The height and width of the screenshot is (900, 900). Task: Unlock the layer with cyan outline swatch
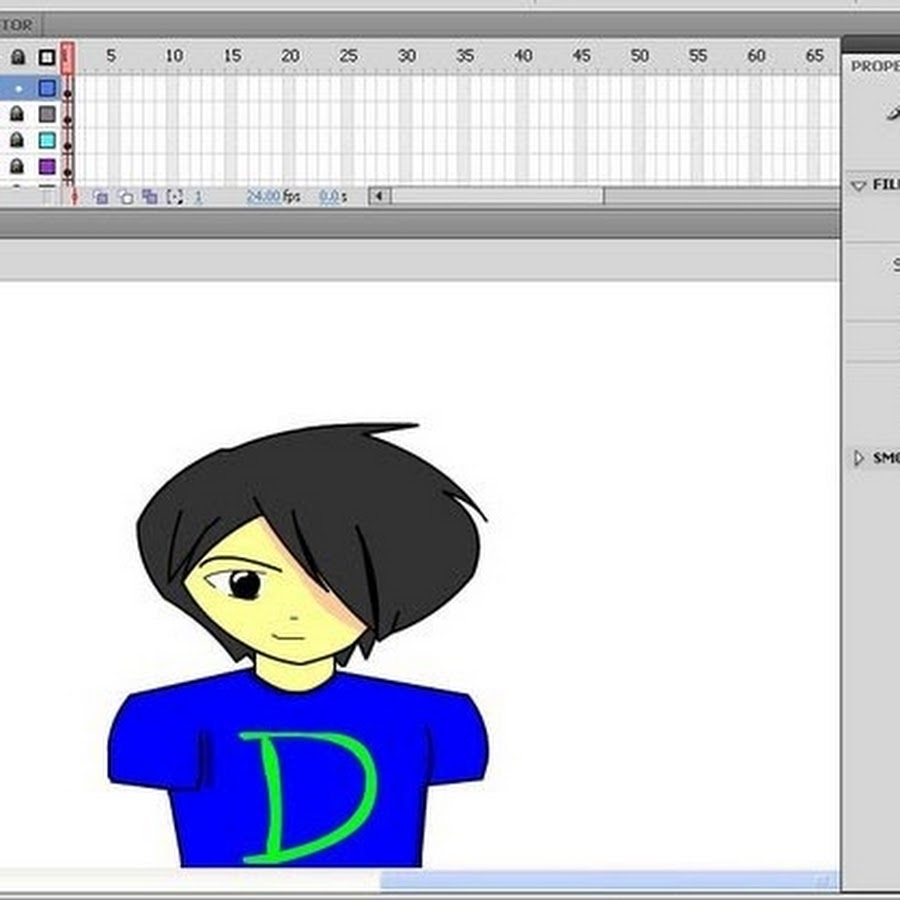coord(17,140)
